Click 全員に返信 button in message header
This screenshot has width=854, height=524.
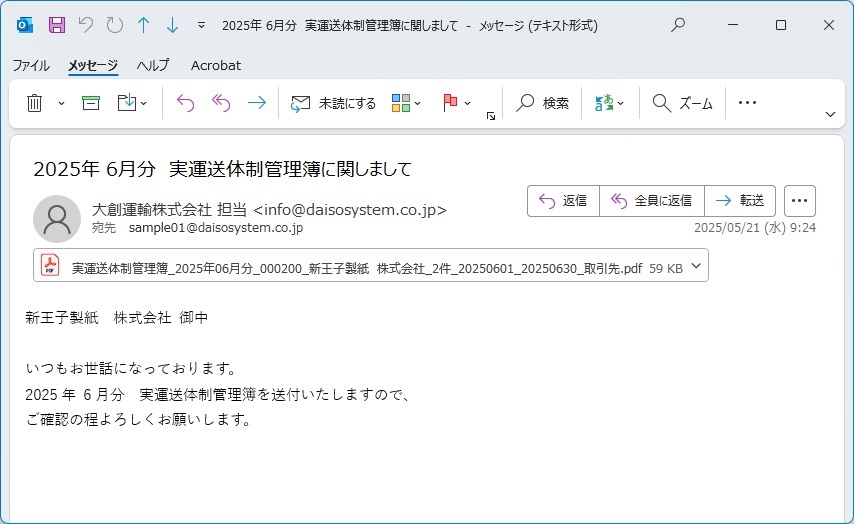click(x=652, y=201)
